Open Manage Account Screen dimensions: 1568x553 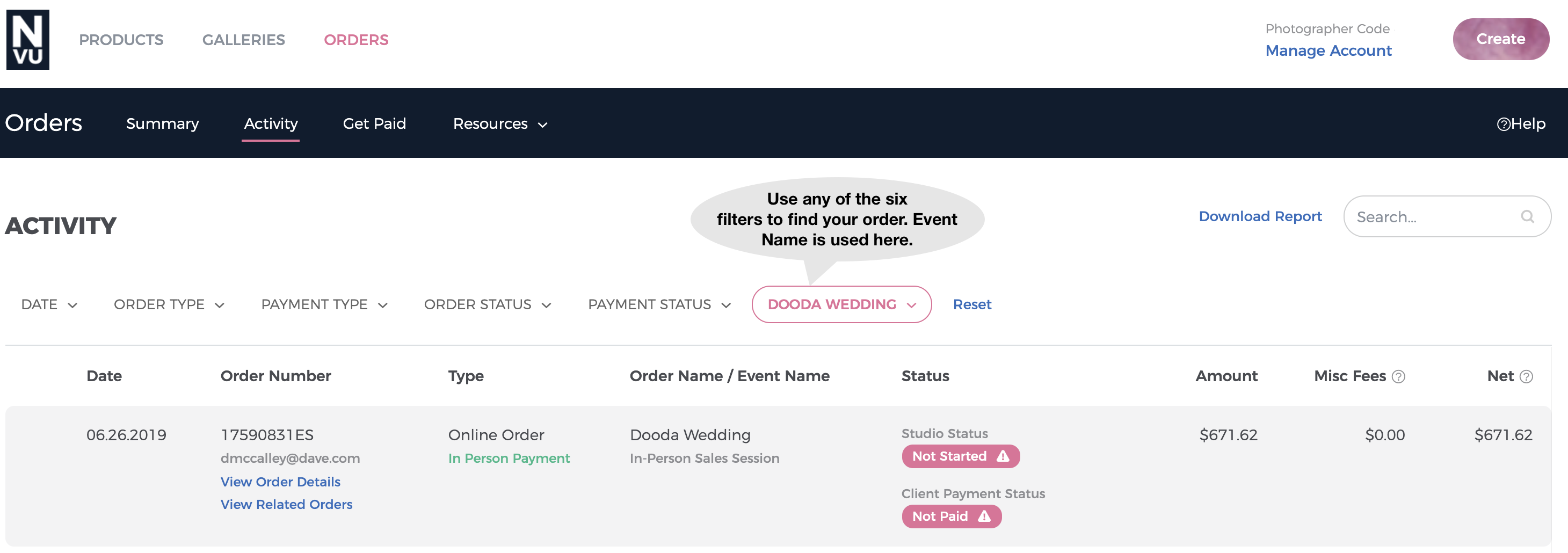[1328, 50]
